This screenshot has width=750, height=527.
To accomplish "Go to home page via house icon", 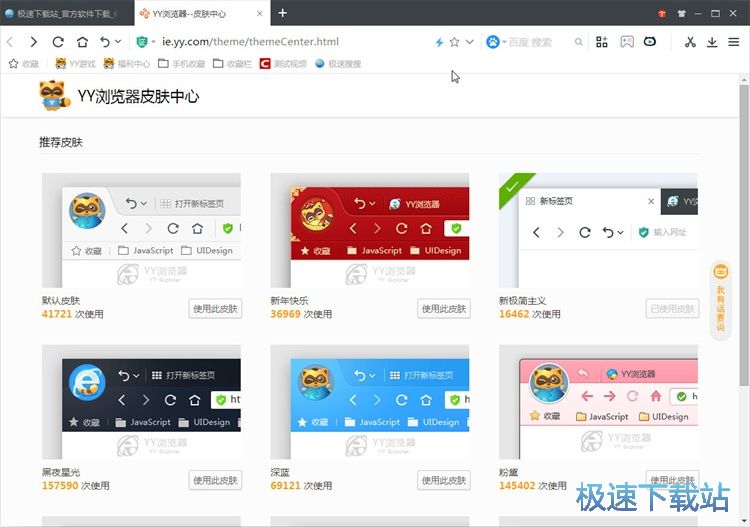I will coord(82,42).
